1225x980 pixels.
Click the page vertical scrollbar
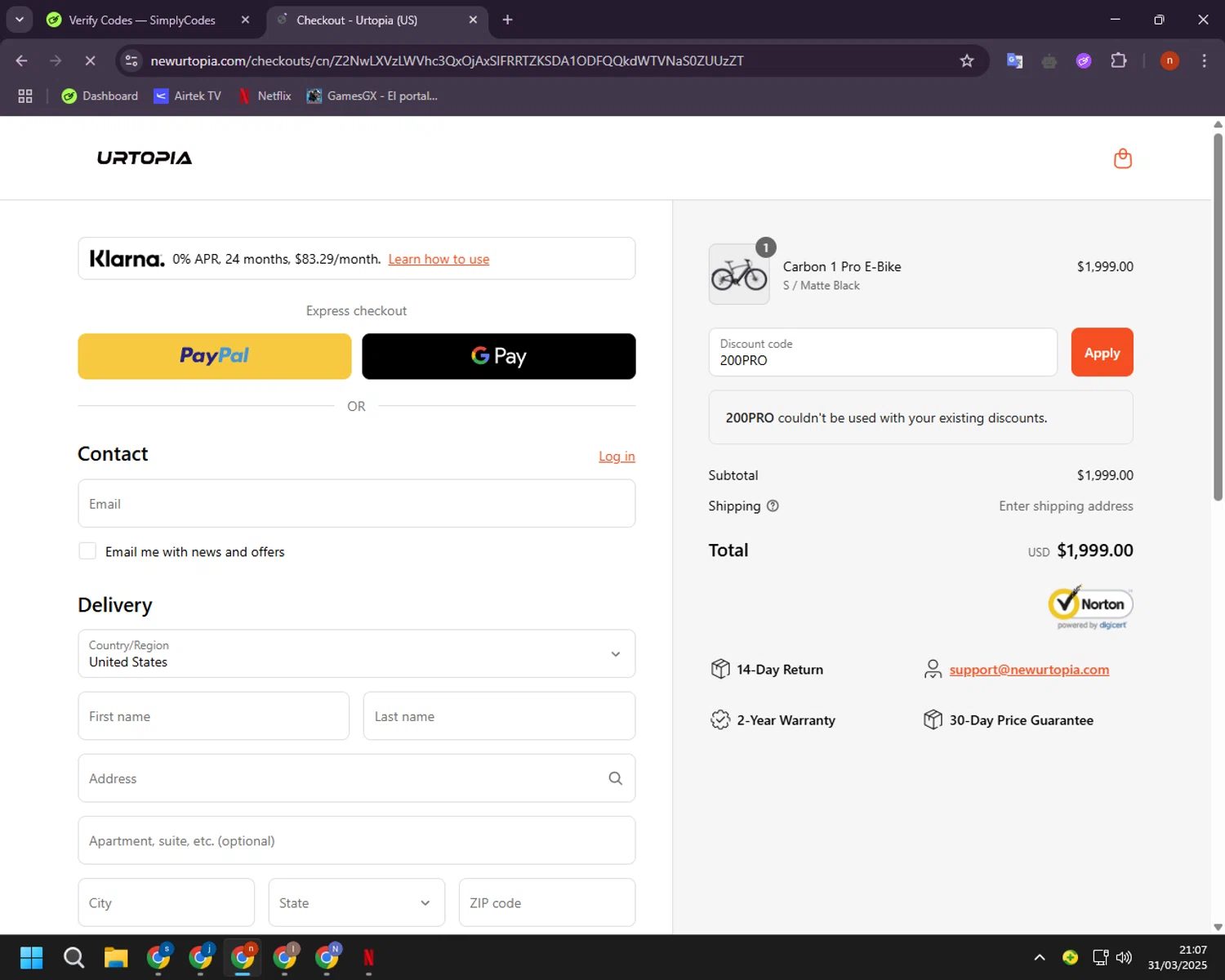[1218, 318]
